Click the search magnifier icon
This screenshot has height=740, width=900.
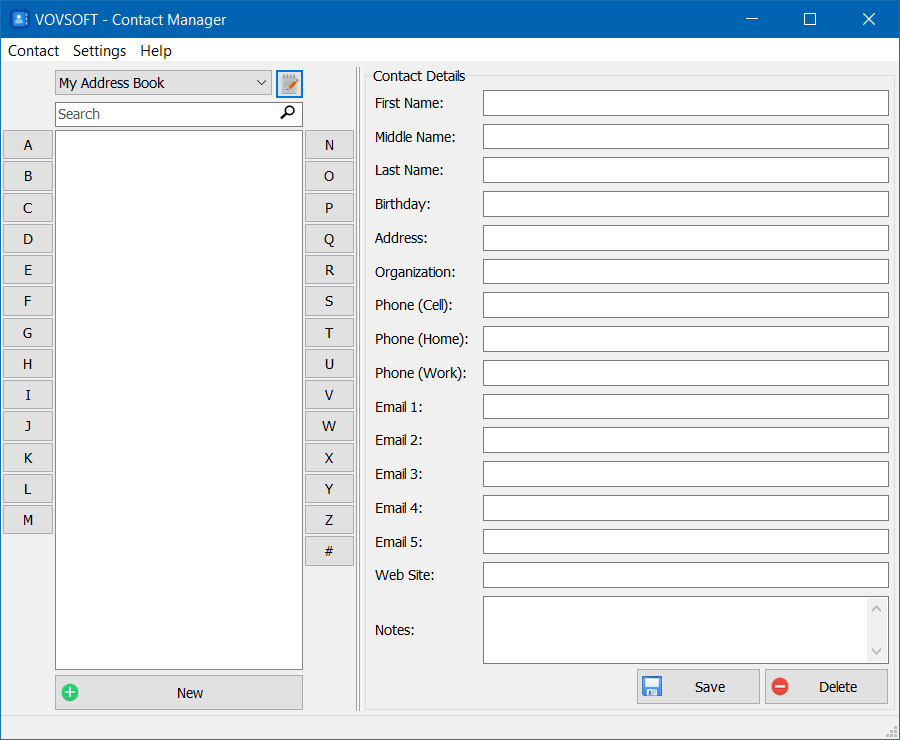pyautogui.click(x=288, y=113)
